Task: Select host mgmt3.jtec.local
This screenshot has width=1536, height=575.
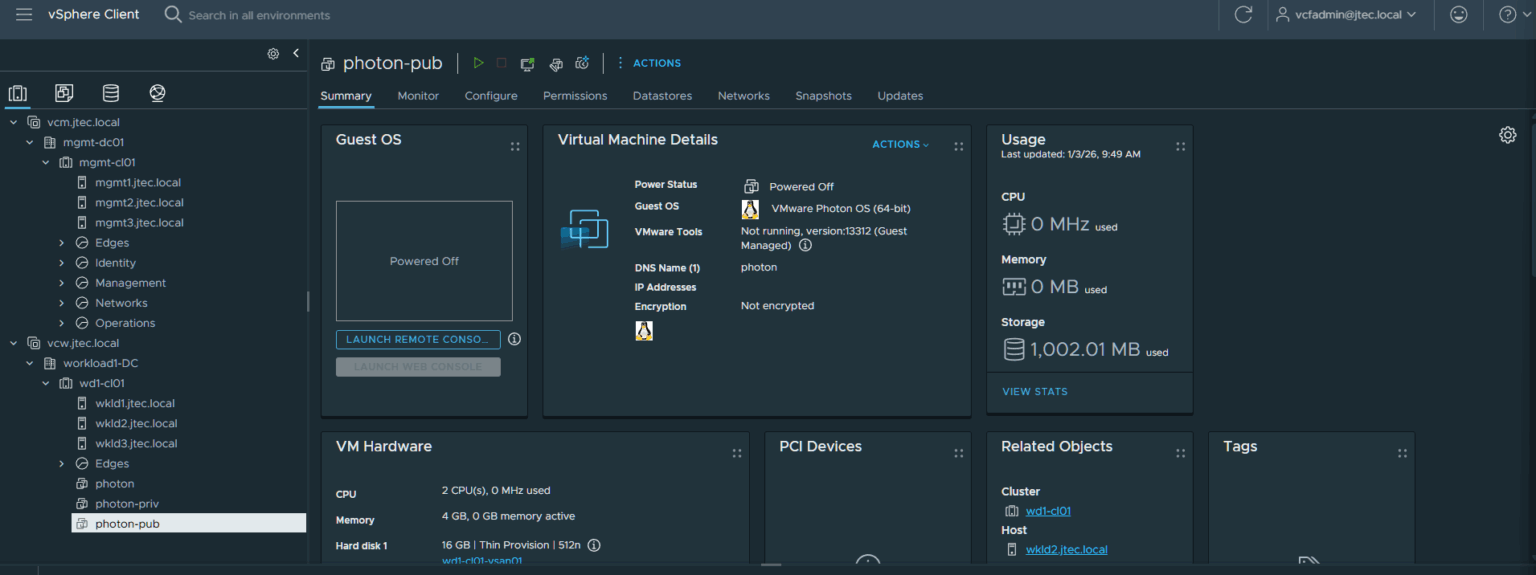Action: click(x=139, y=223)
